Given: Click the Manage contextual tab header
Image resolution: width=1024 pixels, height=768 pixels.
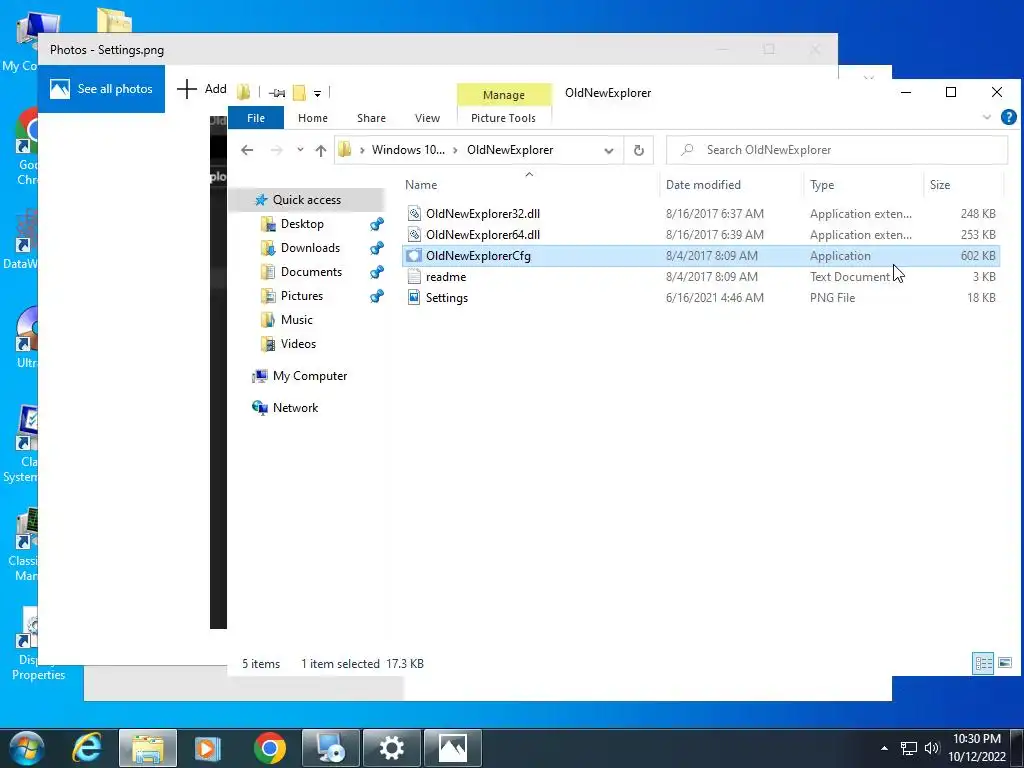Looking at the screenshot, I should point(504,95).
